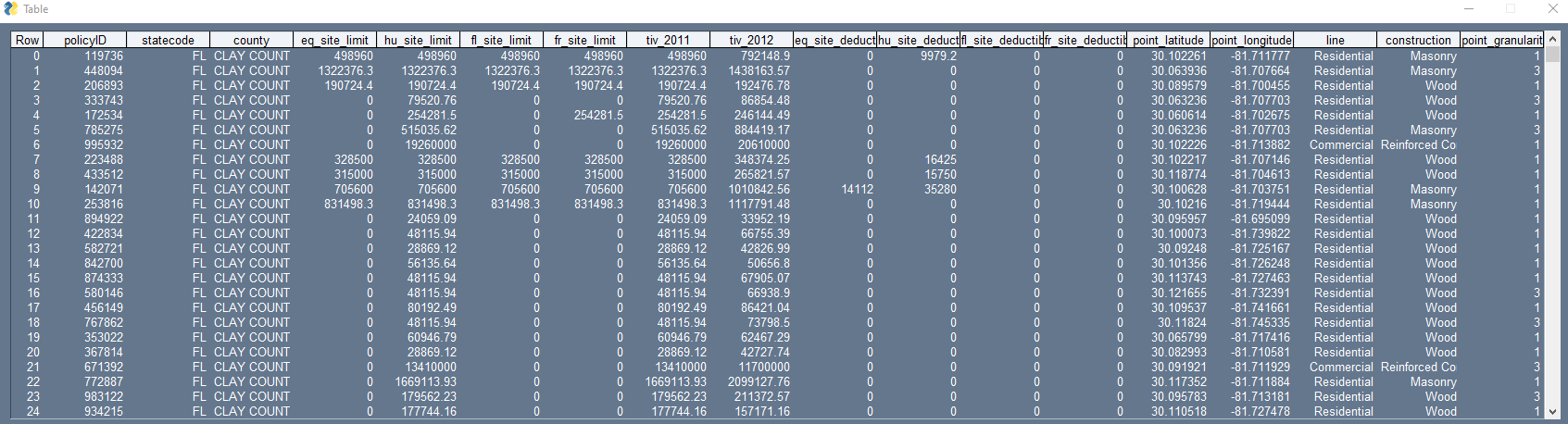Click hu_site_deductible value 9979.2
This screenshot has width=1568, height=424.
(x=938, y=56)
